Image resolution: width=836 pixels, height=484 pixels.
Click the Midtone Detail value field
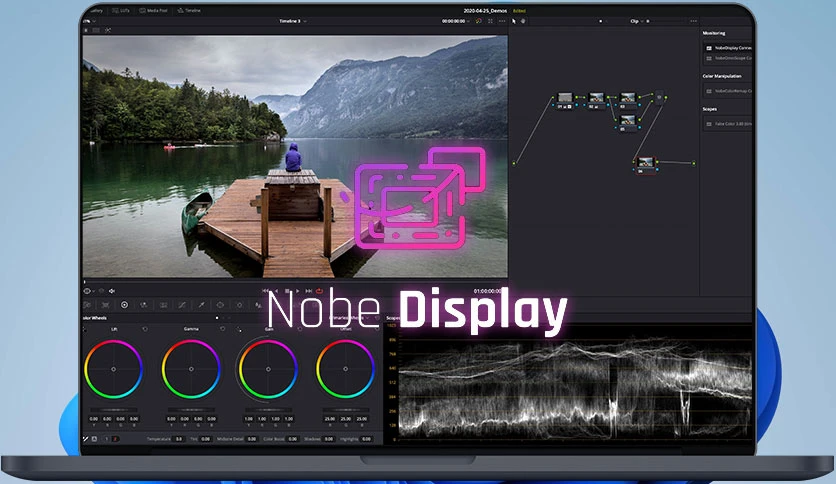click(x=252, y=439)
